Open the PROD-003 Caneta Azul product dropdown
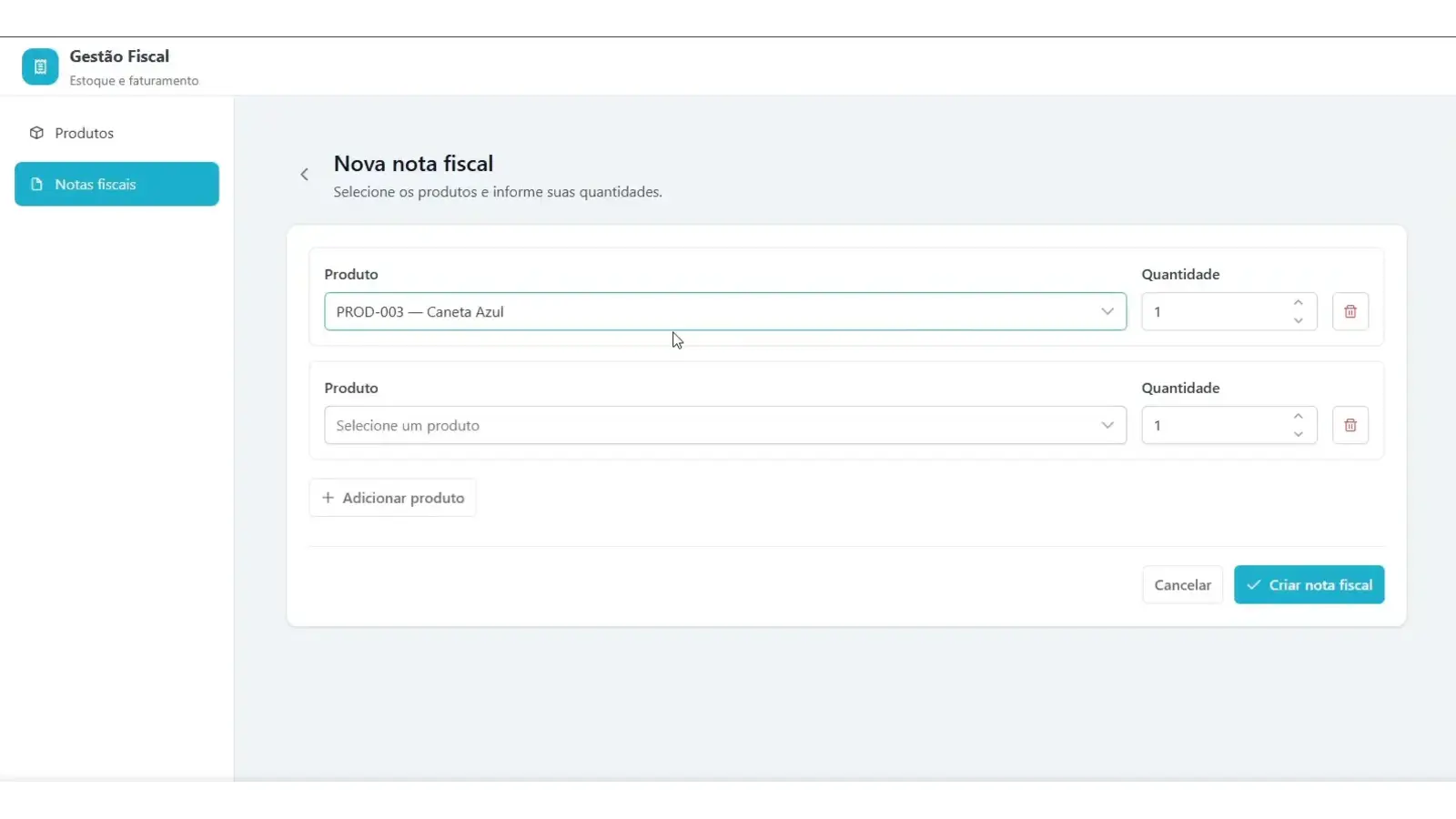This screenshot has height=819, width=1456. tap(725, 311)
